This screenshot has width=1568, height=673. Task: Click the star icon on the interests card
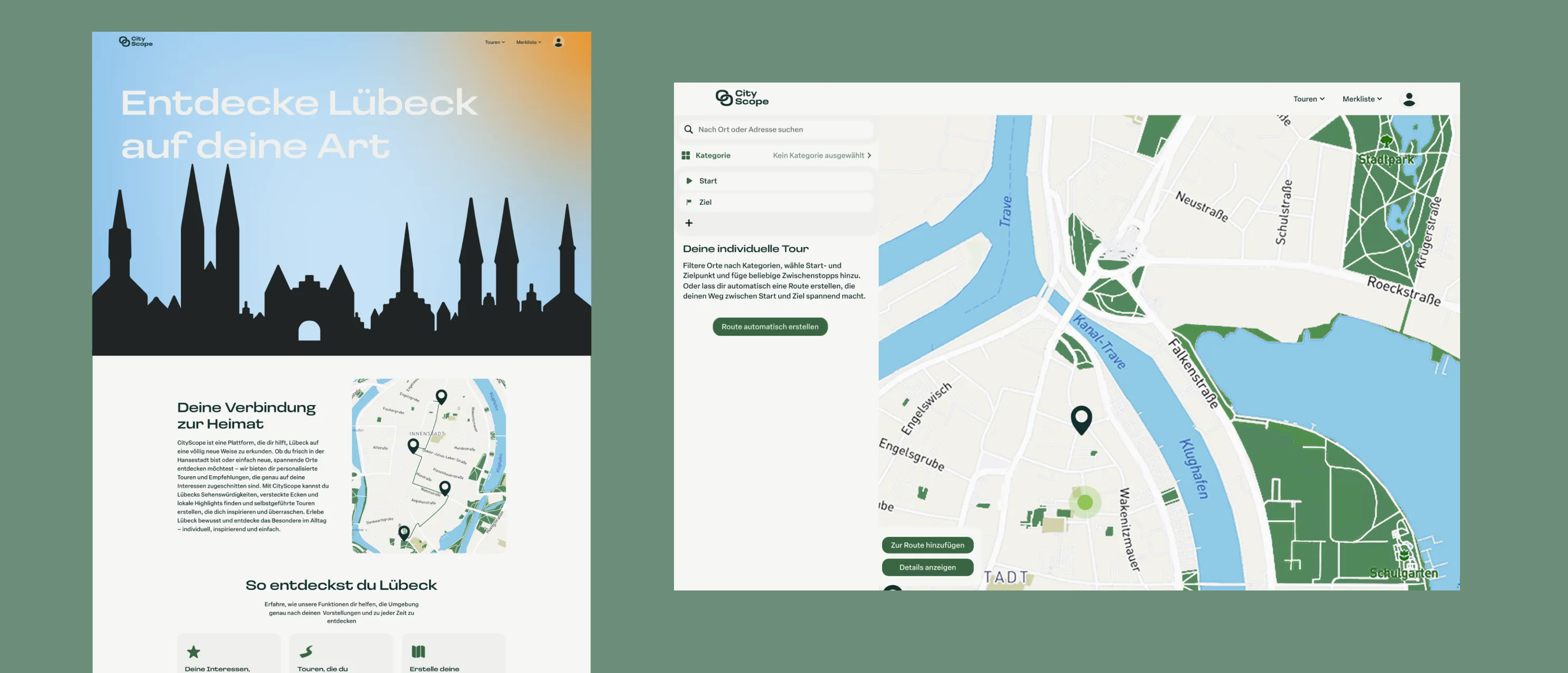click(194, 652)
